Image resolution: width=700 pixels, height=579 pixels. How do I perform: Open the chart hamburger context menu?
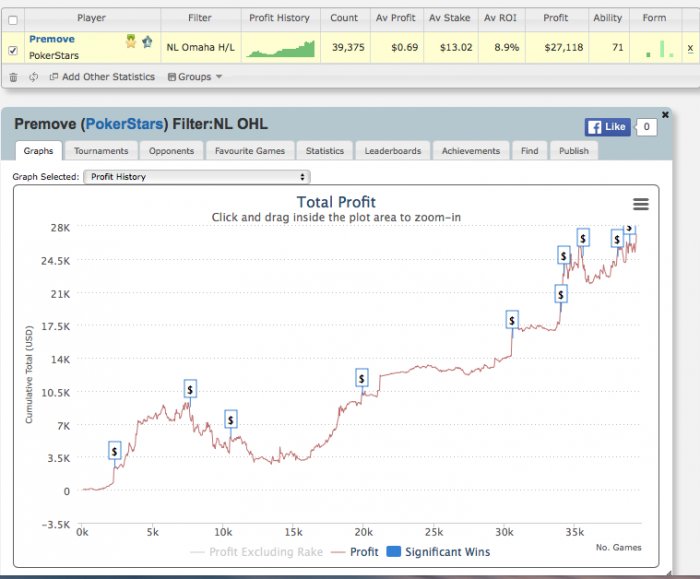[x=641, y=204]
